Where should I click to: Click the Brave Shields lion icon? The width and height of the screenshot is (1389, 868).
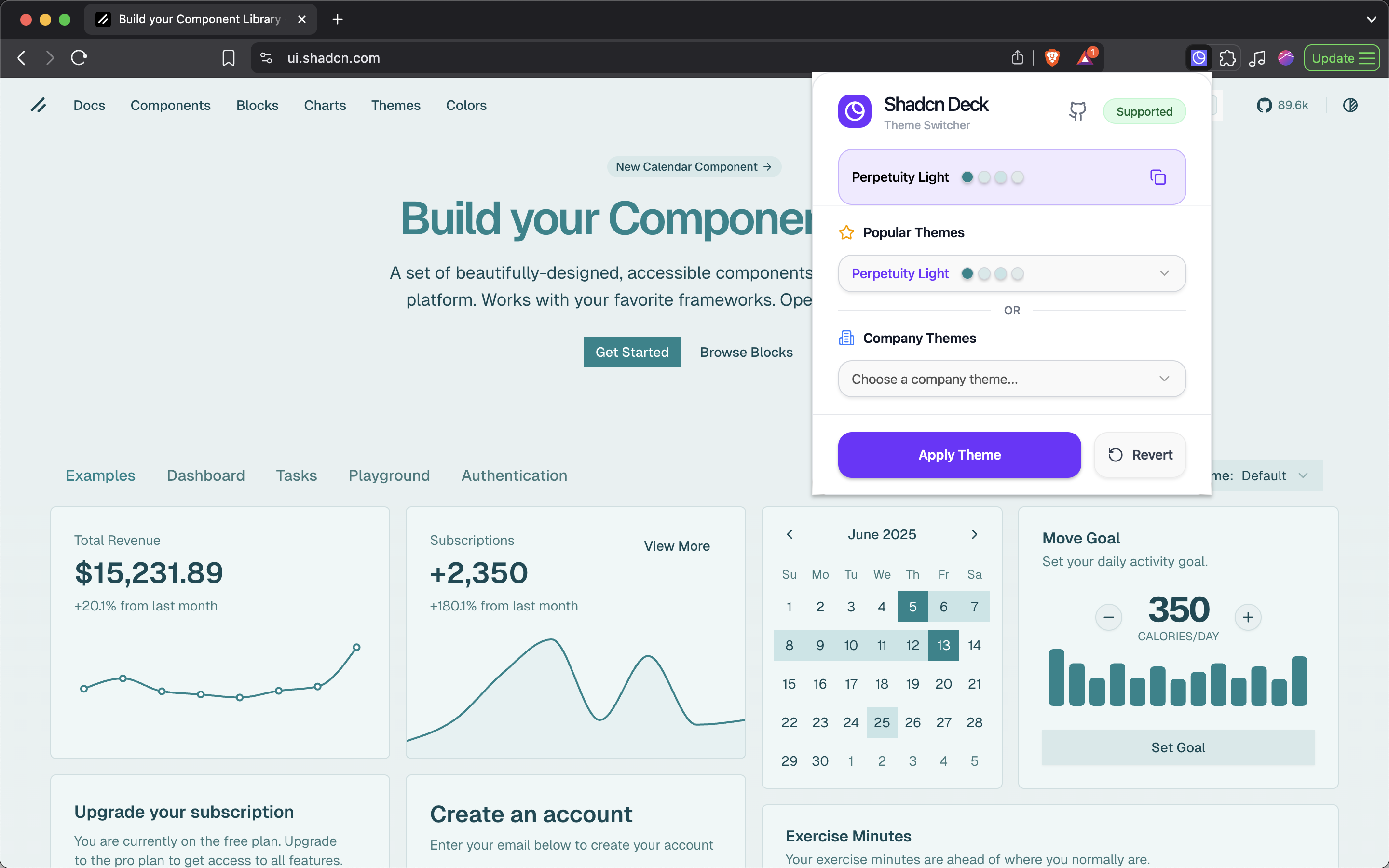click(1052, 58)
